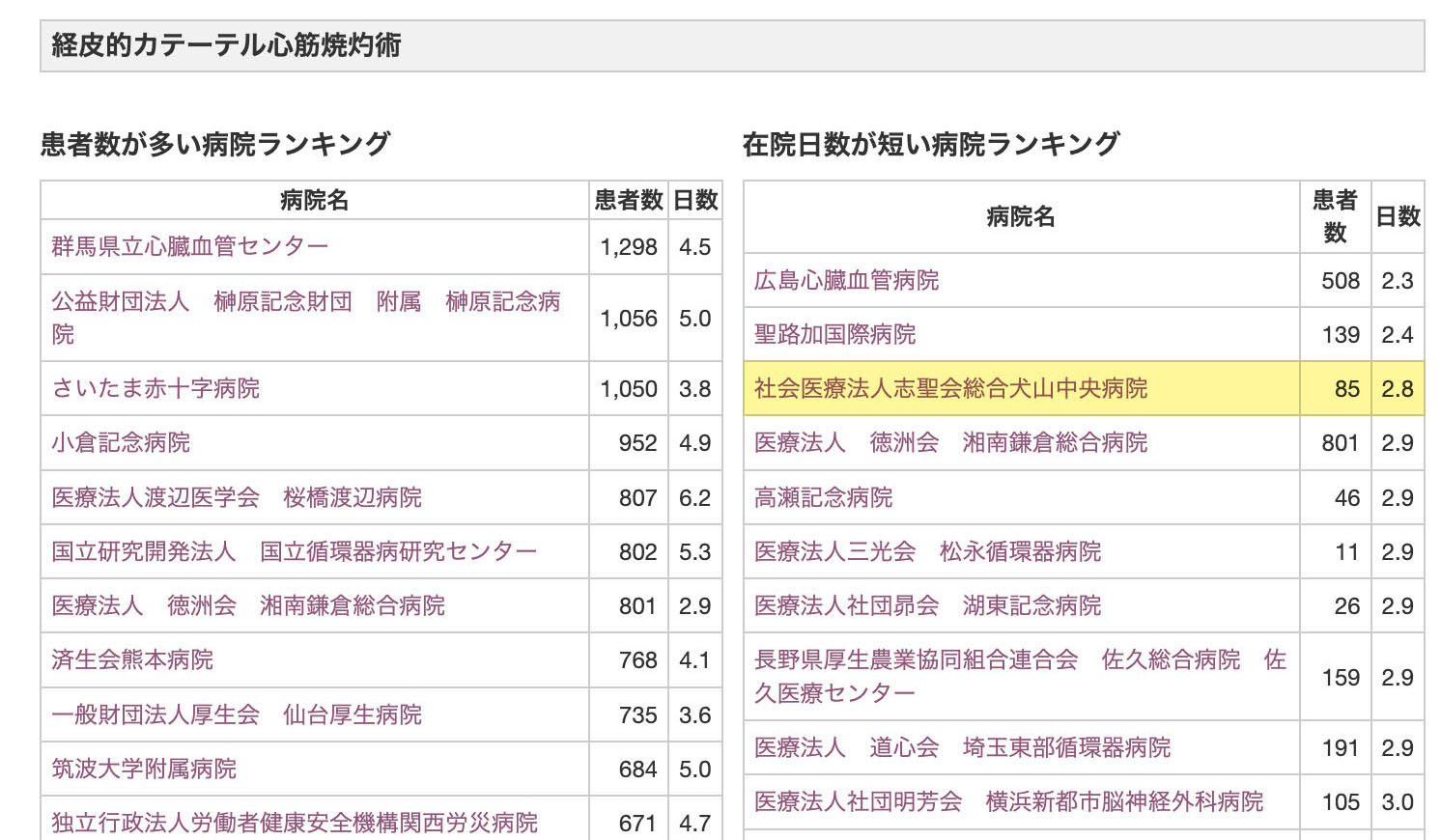Open 横浜新都市脳神経外科病院 link

pos(1008,801)
